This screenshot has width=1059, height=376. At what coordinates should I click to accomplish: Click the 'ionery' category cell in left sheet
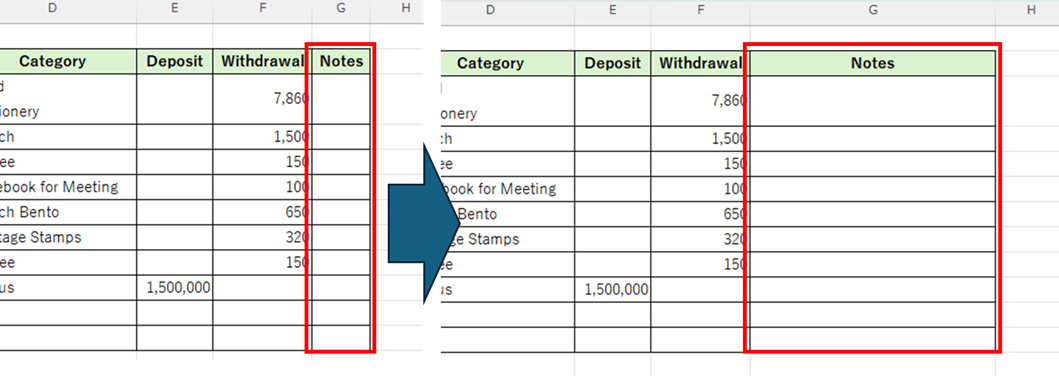pos(68,99)
